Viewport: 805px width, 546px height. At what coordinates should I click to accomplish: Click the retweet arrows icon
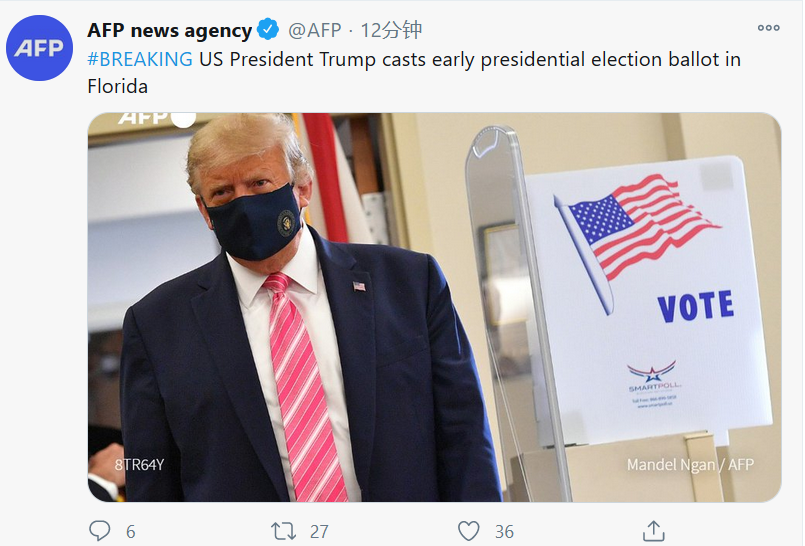tap(284, 530)
